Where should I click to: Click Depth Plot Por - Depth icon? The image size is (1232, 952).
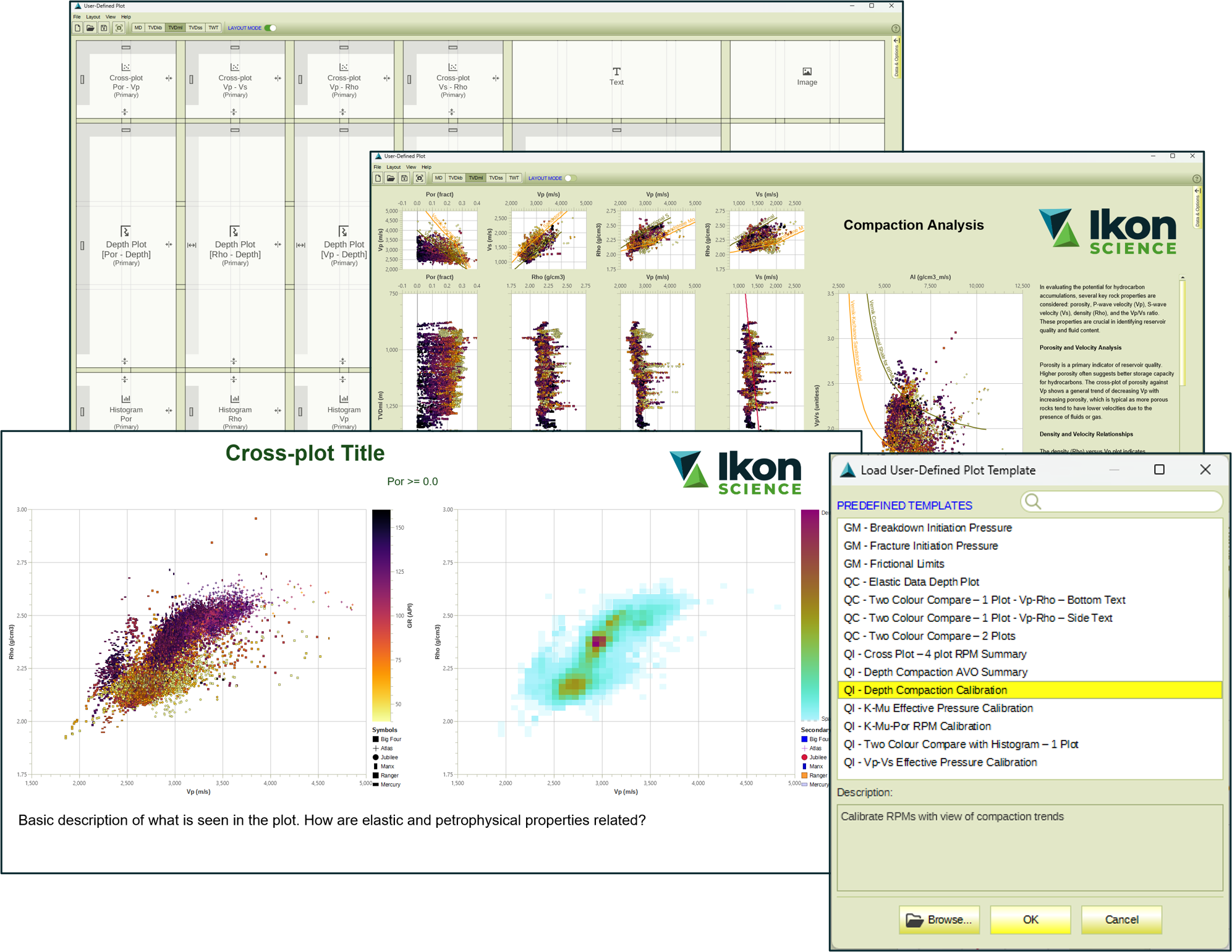(125, 231)
